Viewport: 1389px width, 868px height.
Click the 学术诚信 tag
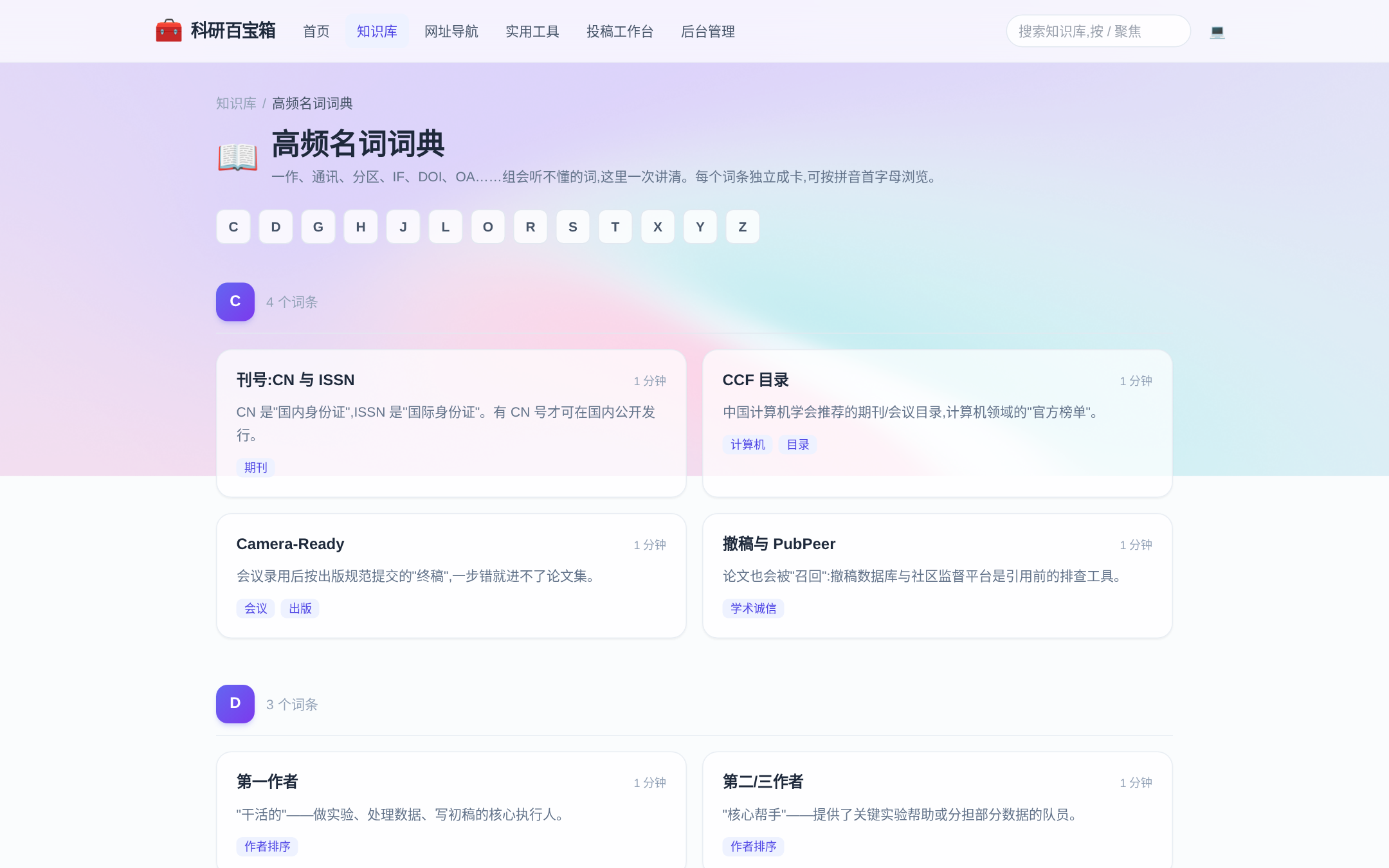(x=754, y=608)
